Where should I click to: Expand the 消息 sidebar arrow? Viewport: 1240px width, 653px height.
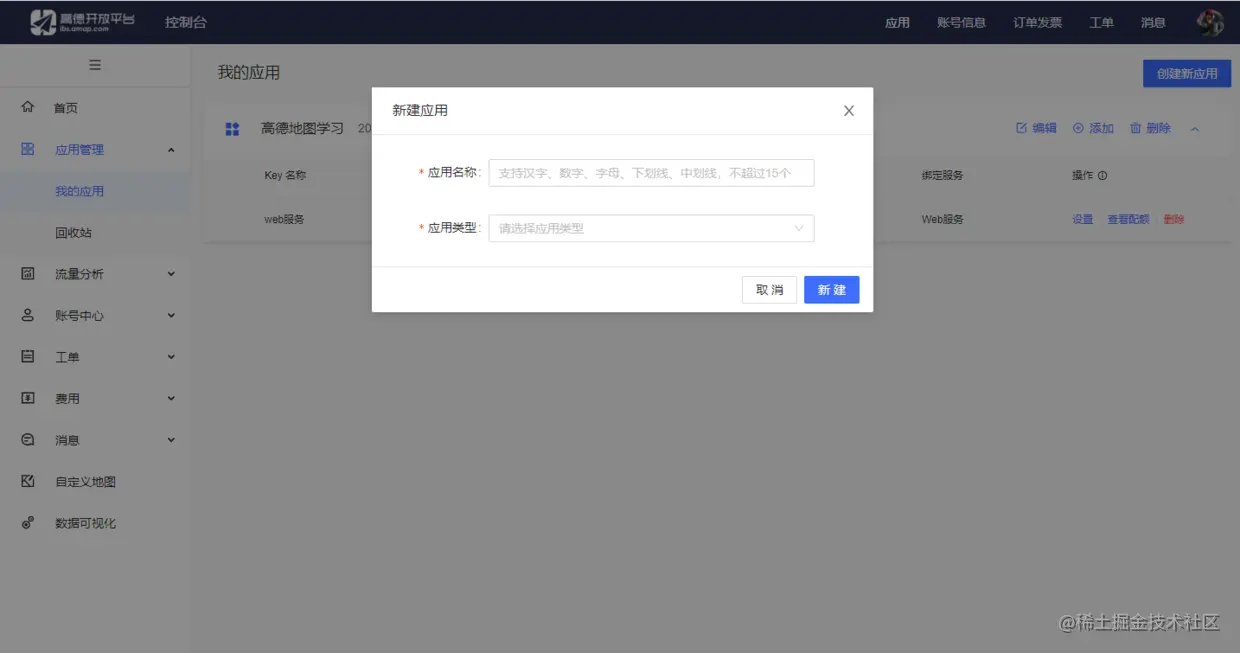pyautogui.click(x=171, y=440)
